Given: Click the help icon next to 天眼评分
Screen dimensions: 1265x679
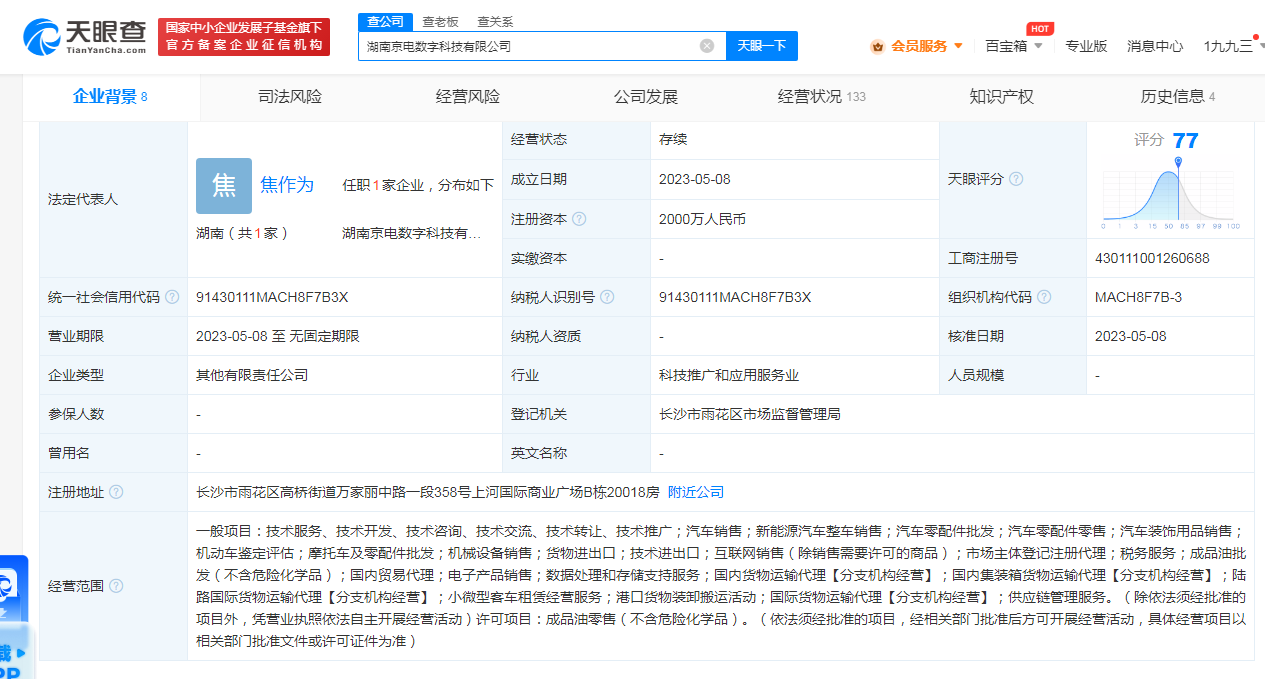Looking at the screenshot, I should click(x=1016, y=179).
